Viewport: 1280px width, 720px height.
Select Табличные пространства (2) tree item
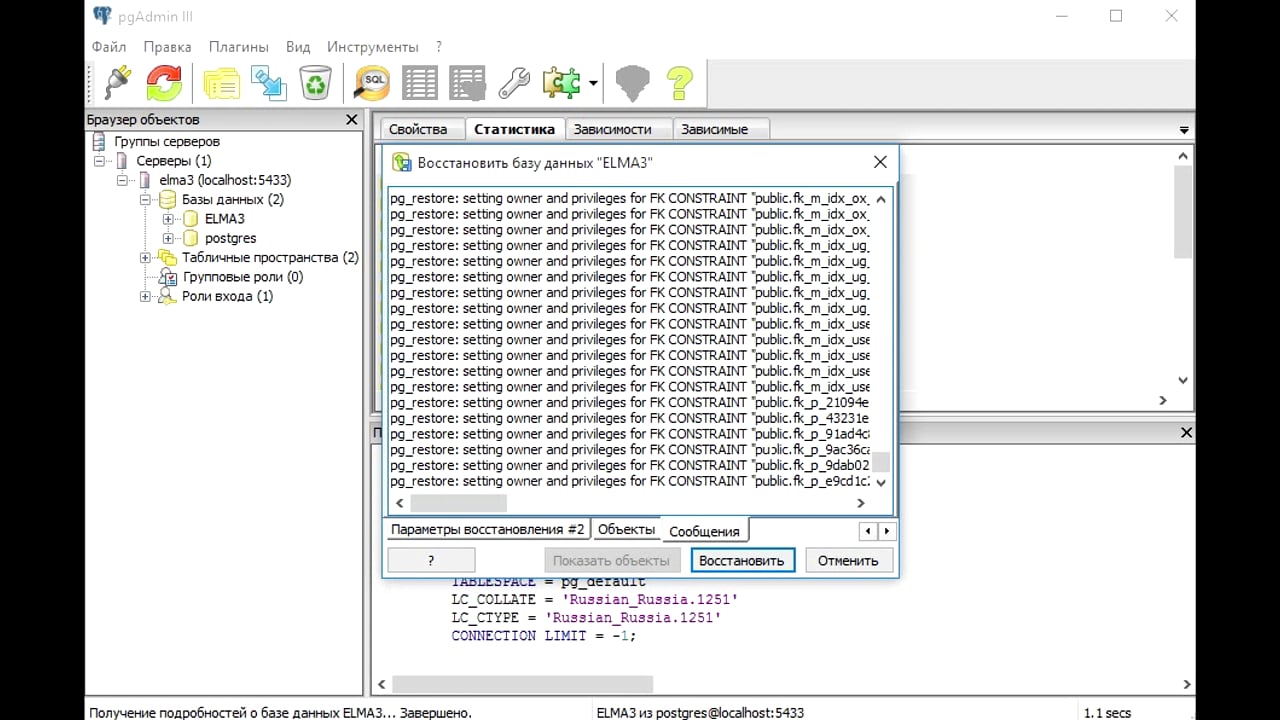pyautogui.click(x=270, y=258)
